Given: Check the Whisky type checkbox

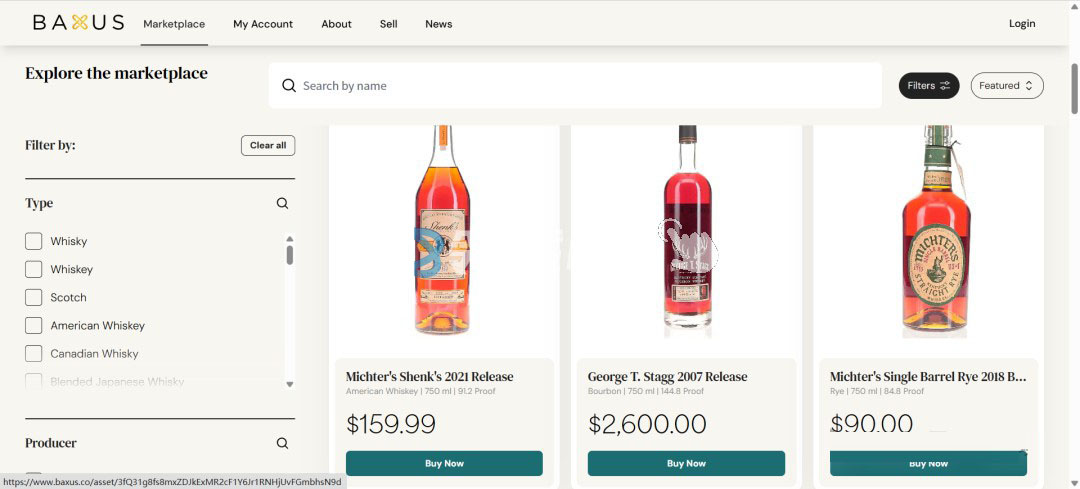Looking at the screenshot, I should (x=34, y=241).
